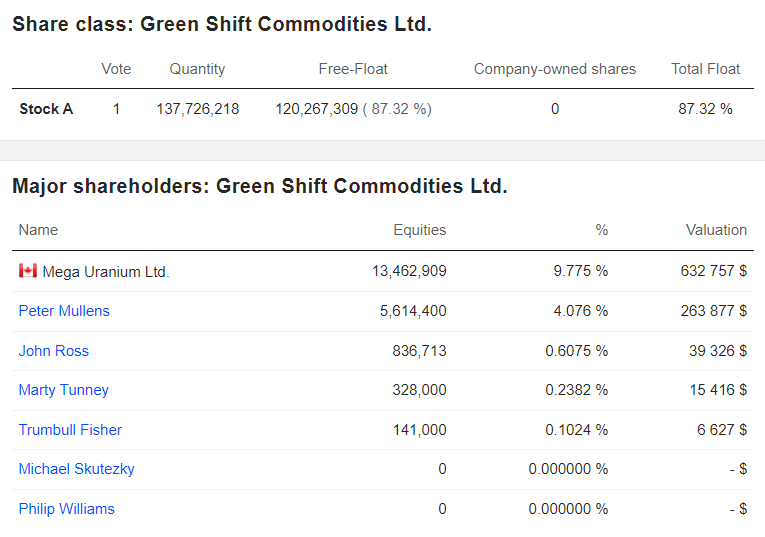Select Philip Williams' 0.000000 % value
765x537 pixels.
[568, 509]
